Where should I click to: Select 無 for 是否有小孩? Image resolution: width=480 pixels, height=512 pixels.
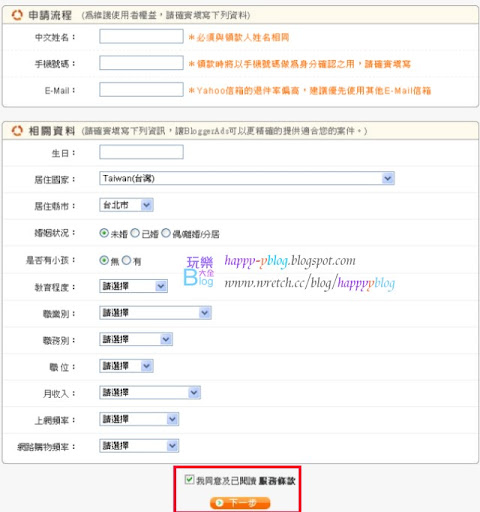tap(104, 260)
